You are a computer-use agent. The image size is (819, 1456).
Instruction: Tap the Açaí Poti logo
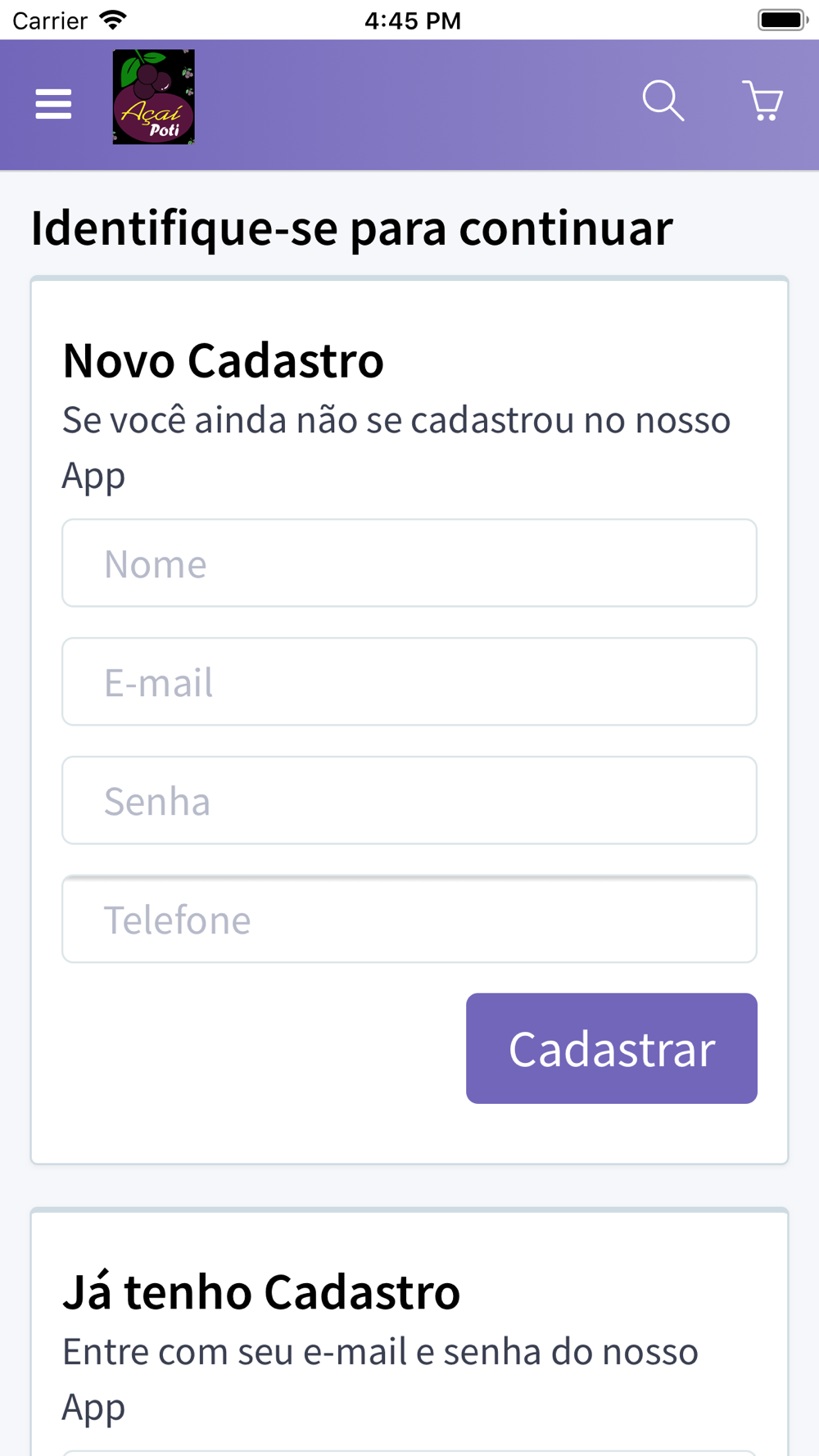pos(154,97)
